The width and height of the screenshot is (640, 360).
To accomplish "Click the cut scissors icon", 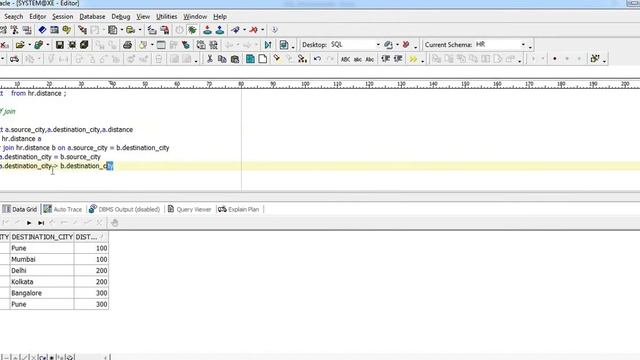I will click(210, 59).
